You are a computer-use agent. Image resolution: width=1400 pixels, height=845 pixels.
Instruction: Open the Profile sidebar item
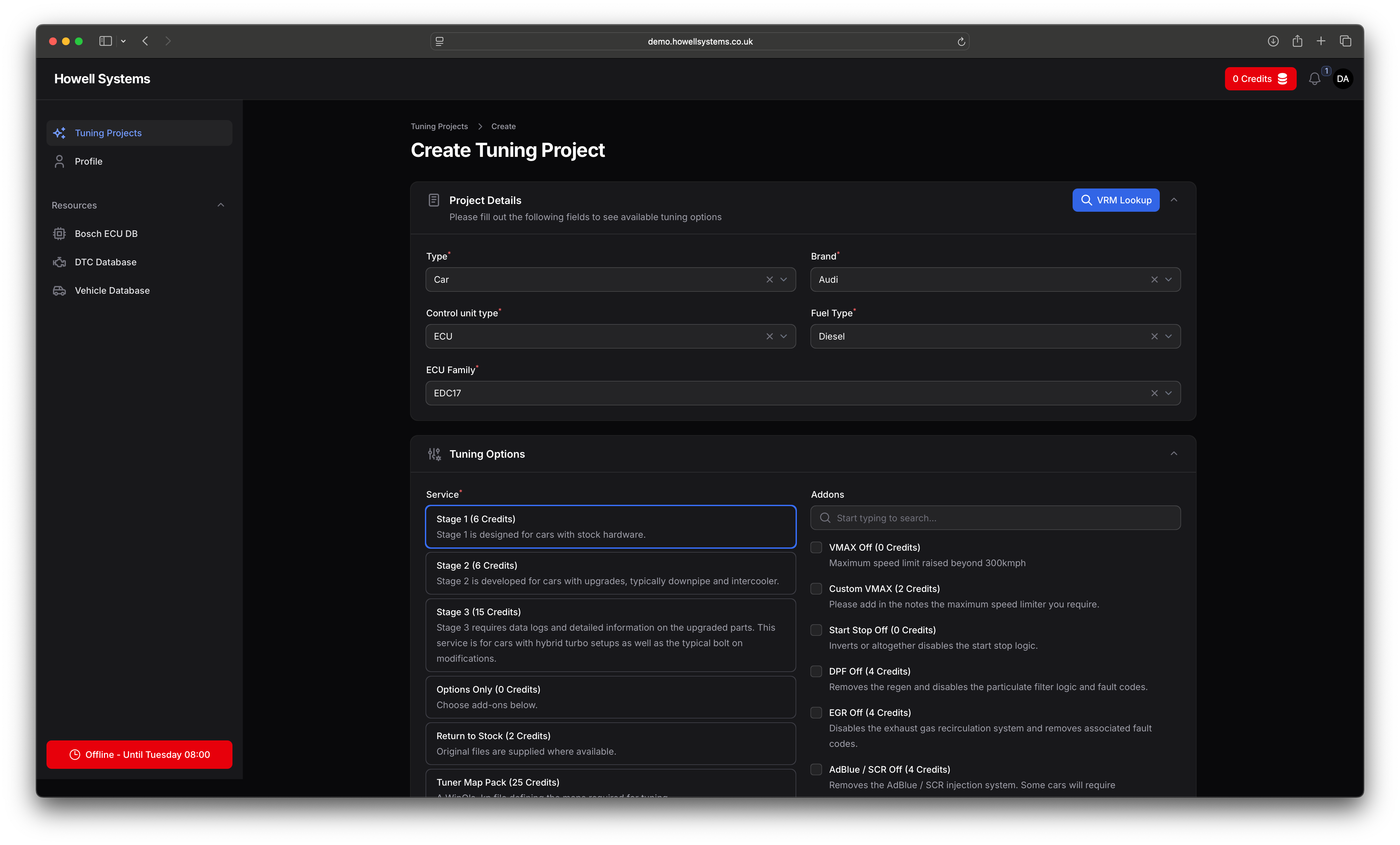89,161
